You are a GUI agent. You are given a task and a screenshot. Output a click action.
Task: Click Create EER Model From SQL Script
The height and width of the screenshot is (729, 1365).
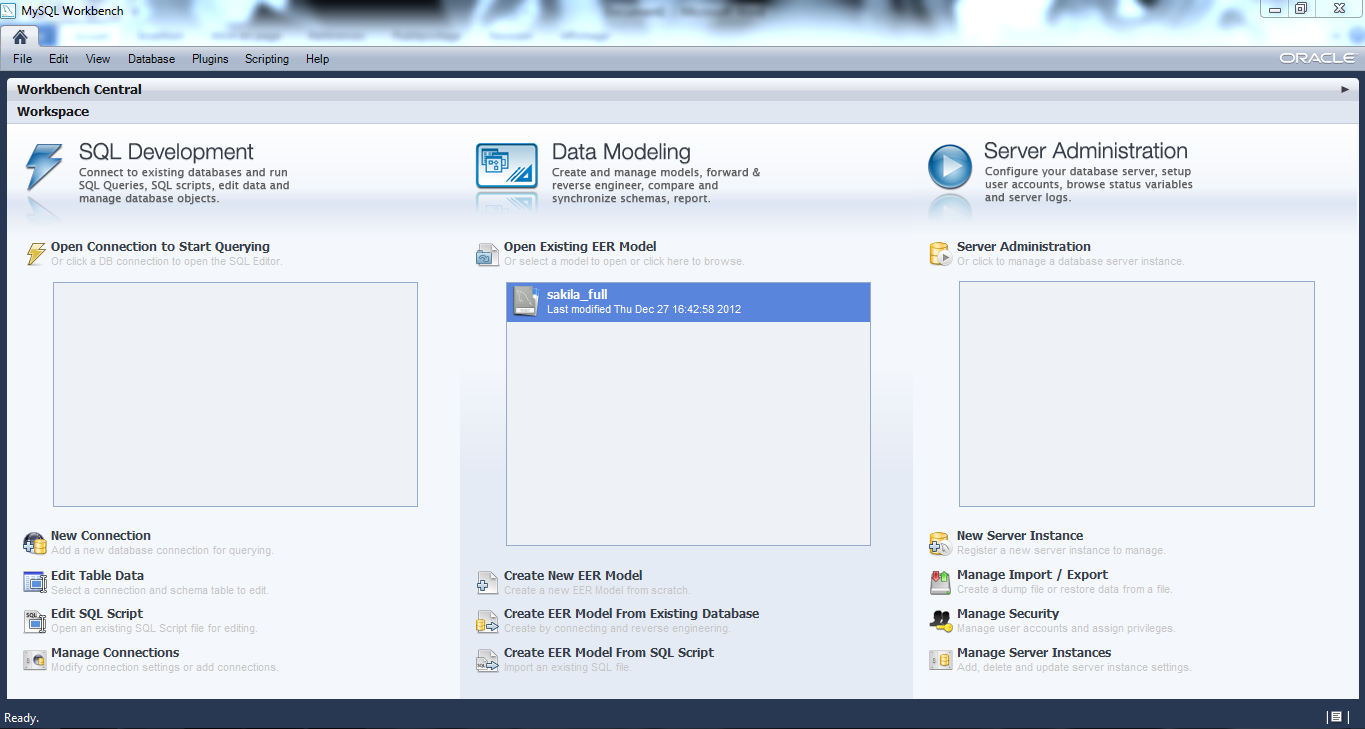click(608, 652)
